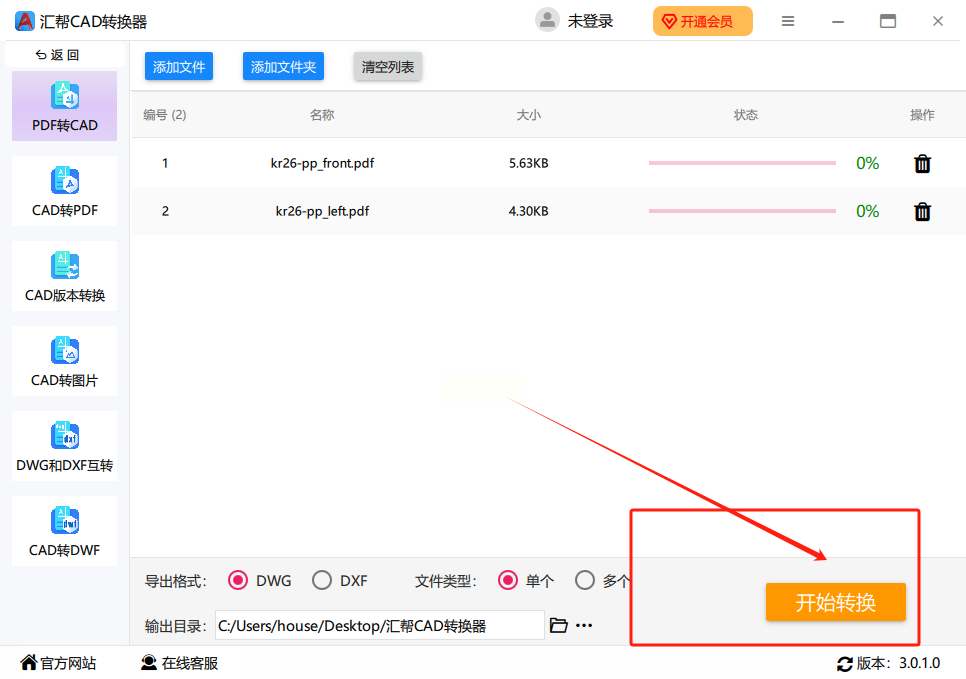Choose 多个 file type
Image resolution: width=966 pixels, height=679 pixels.
(603, 580)
